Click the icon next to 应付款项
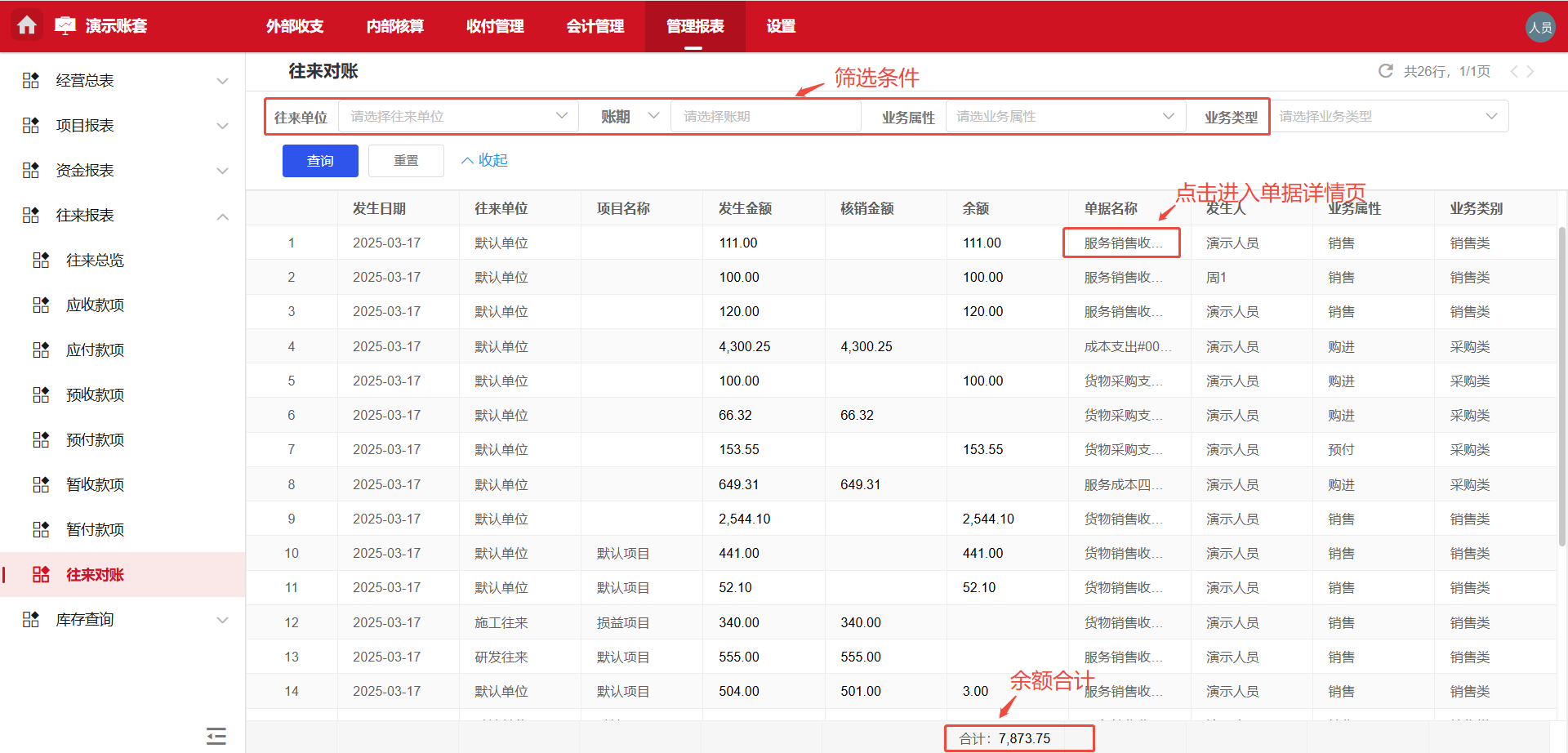1568x753 pixels. (41, 350)
